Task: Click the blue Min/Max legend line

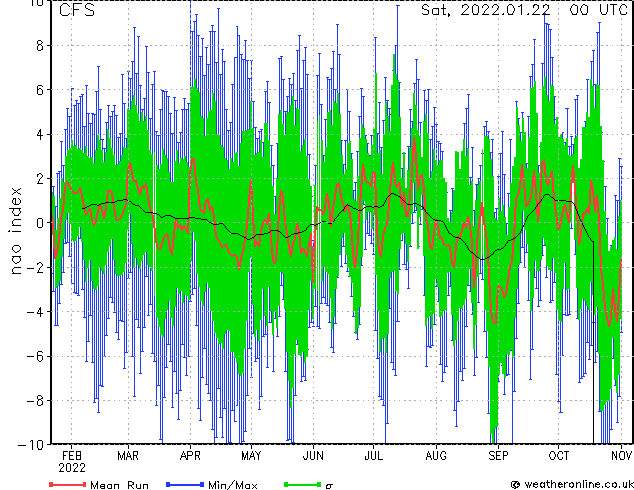Action: [x=185, y=484]
